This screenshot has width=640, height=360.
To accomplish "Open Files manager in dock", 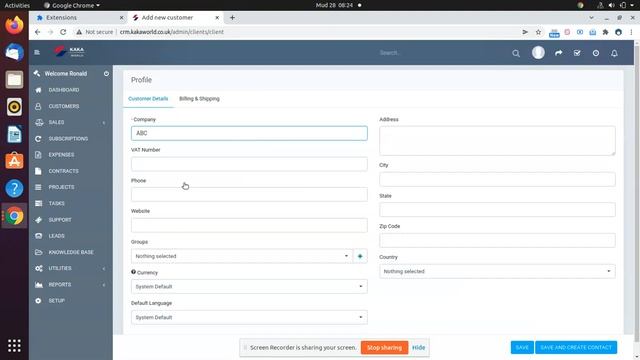I will [x=14, y=80].
